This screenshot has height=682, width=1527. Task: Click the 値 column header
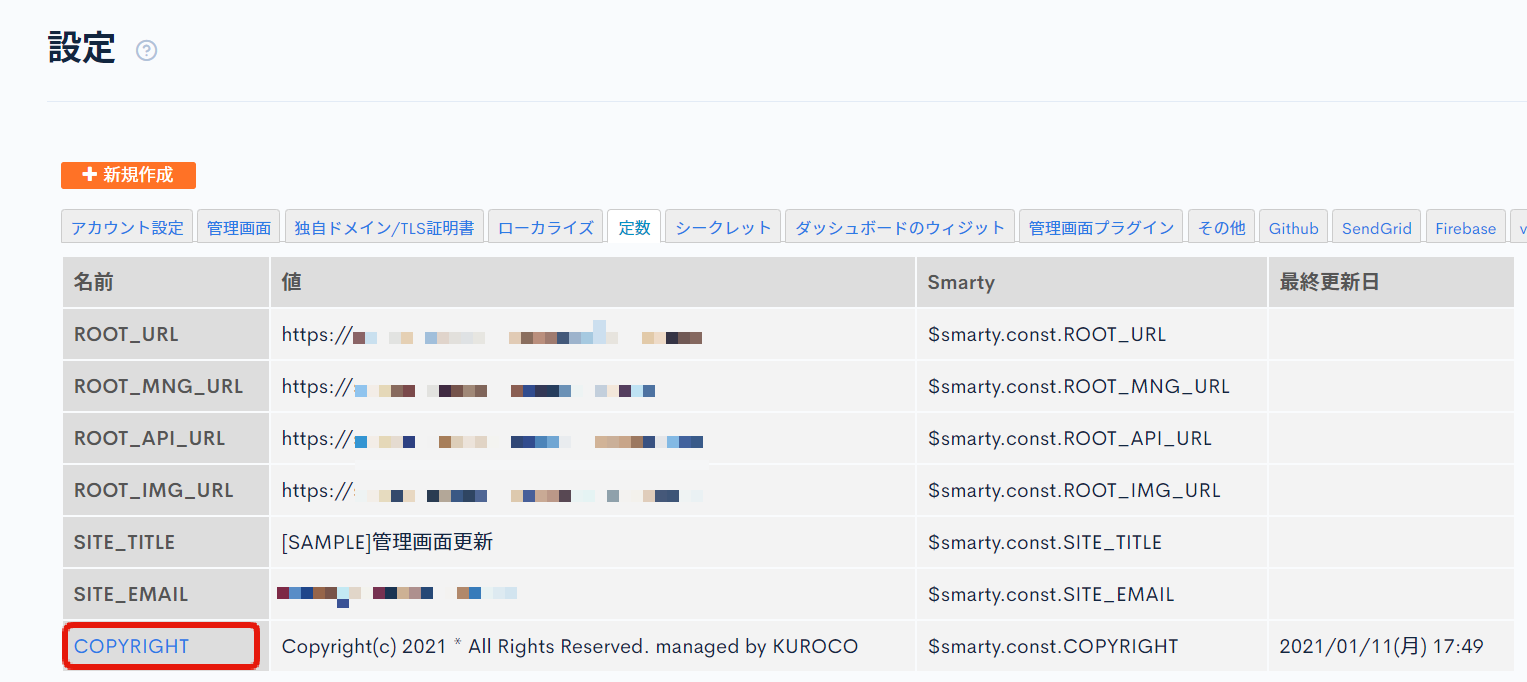coord(593,282)
